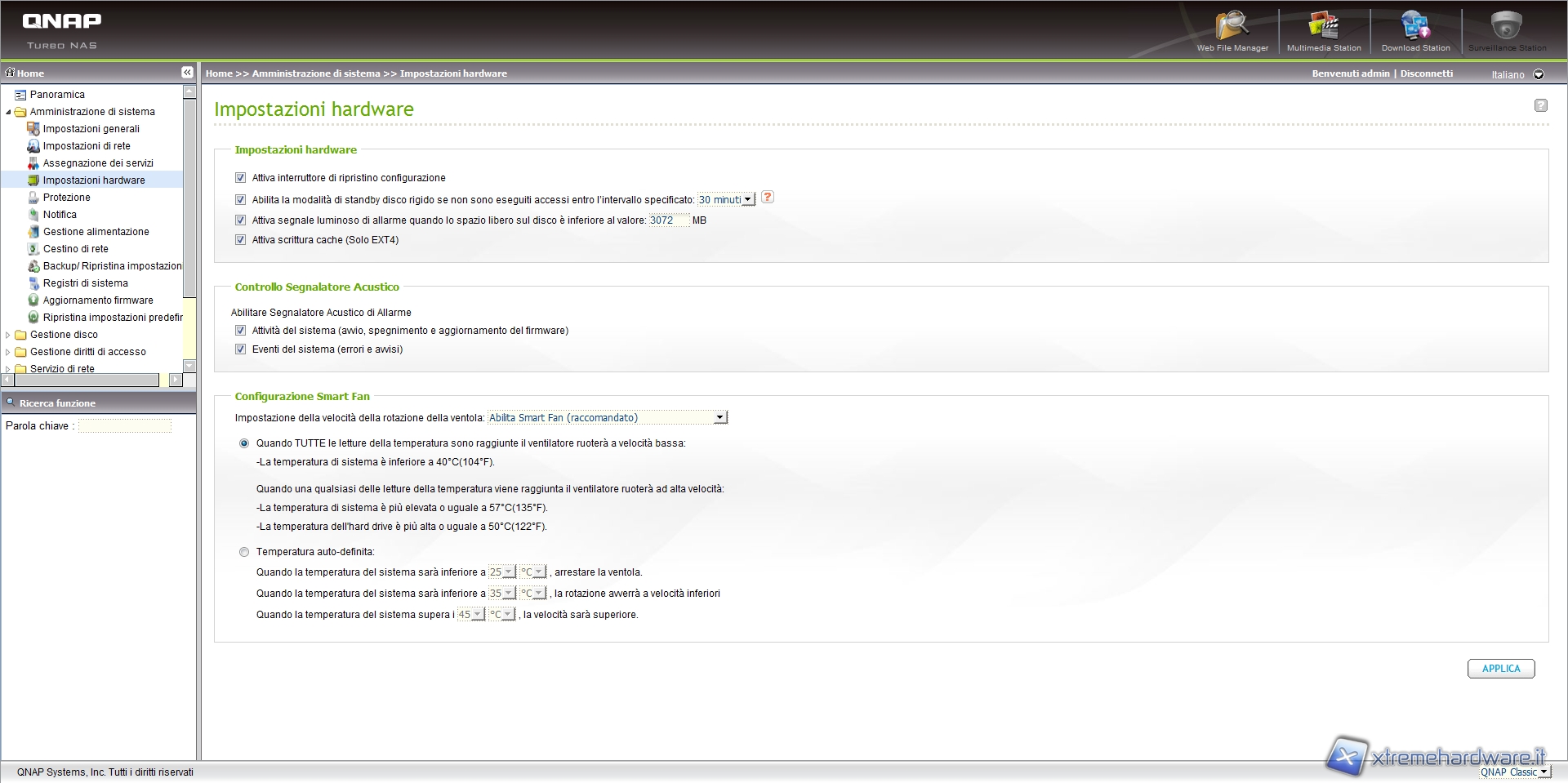This screenshot has width=1568, height=783.
Task: Uncheck Attiva interruttore di ripristino configurazione
Action: (240, 178)
